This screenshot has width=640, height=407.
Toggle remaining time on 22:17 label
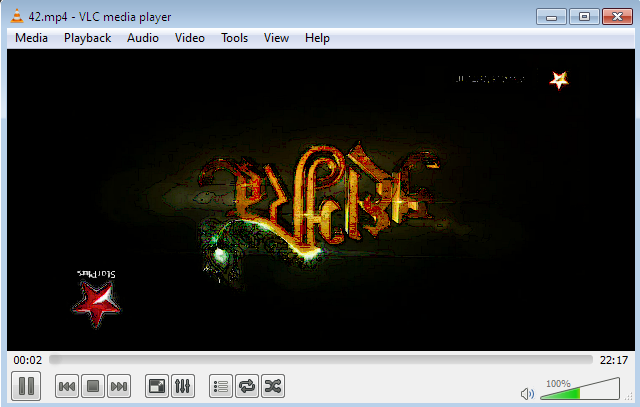click(x=613, y=360)
